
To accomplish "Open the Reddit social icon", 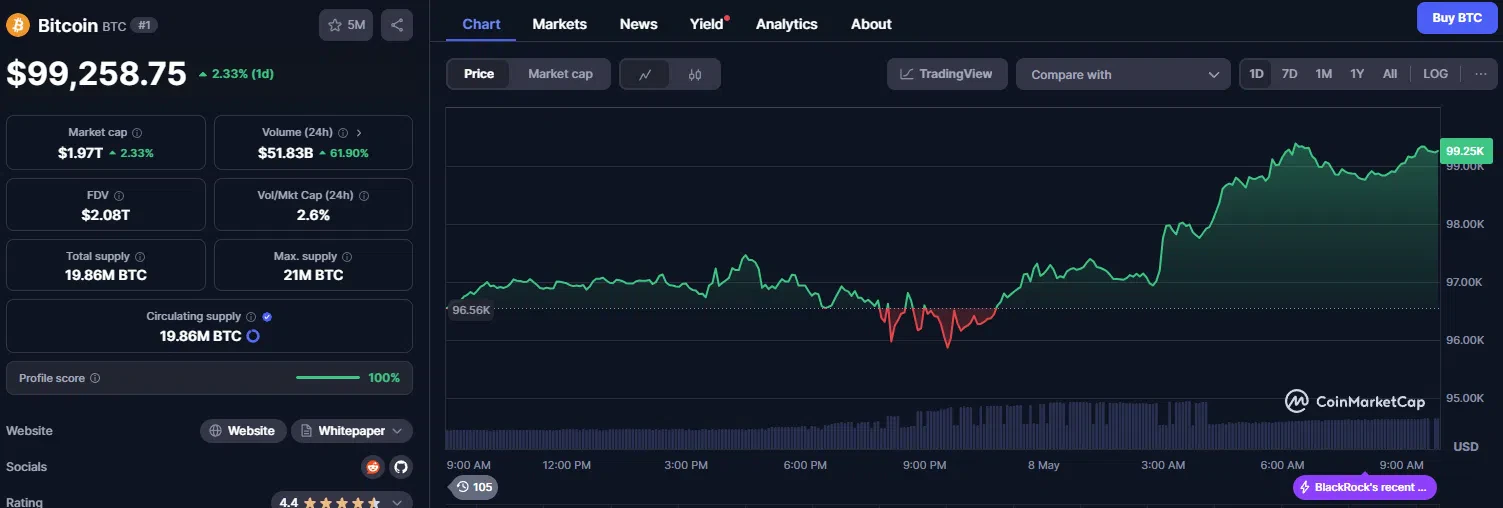I will (373, 467).
